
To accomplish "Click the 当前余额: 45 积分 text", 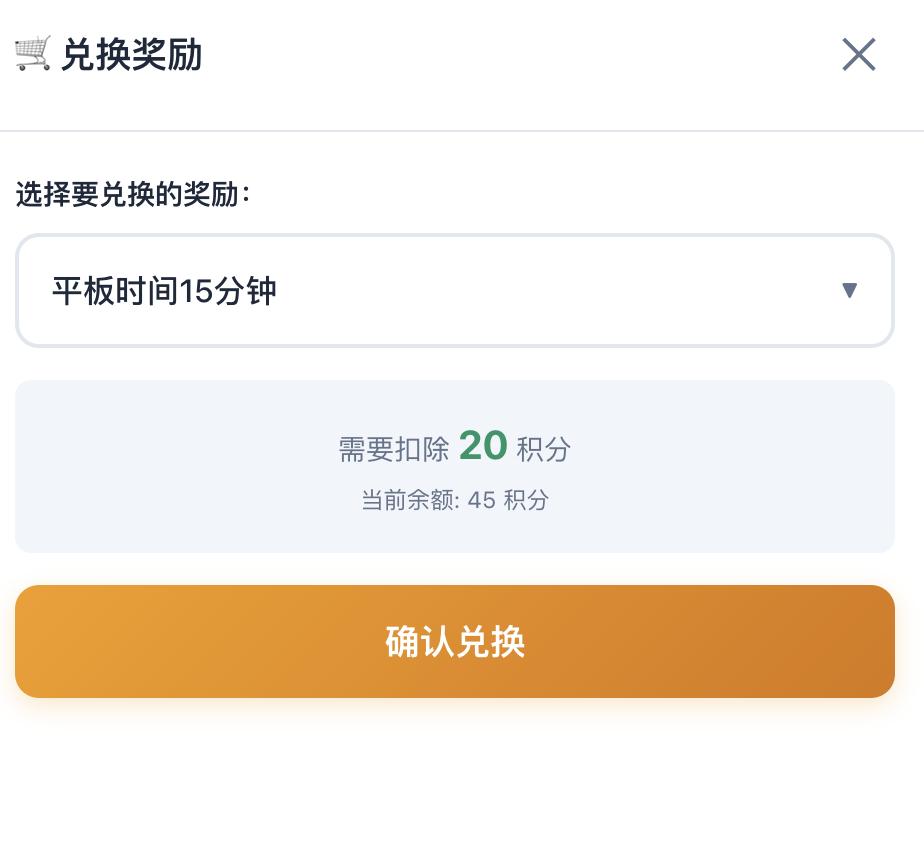I will (454, 500).
